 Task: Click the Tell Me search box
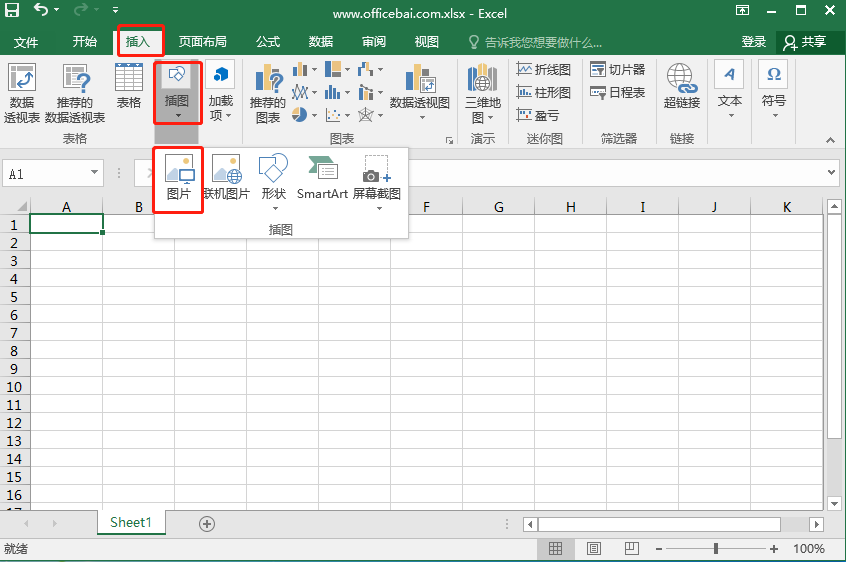[534, 42]
